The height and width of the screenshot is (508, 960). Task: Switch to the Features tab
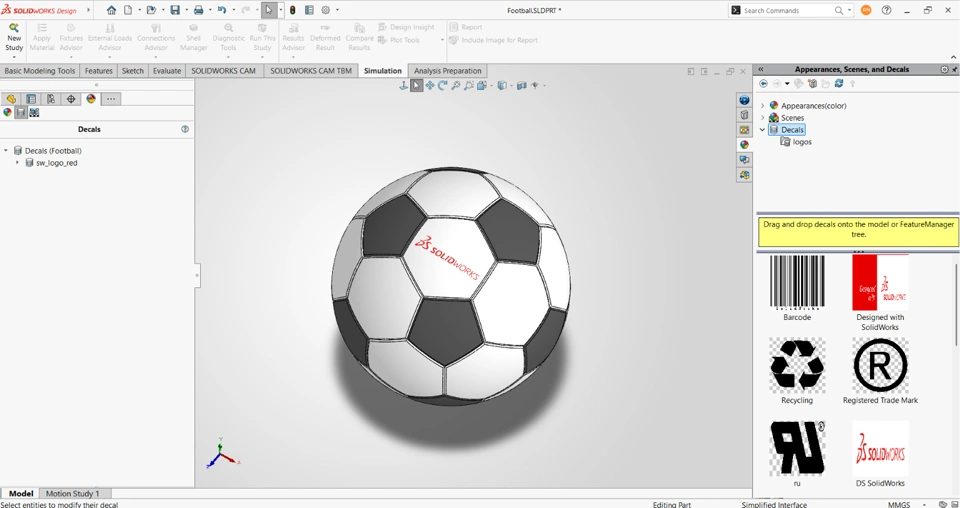pyautogui.click(x=99, y=70)
